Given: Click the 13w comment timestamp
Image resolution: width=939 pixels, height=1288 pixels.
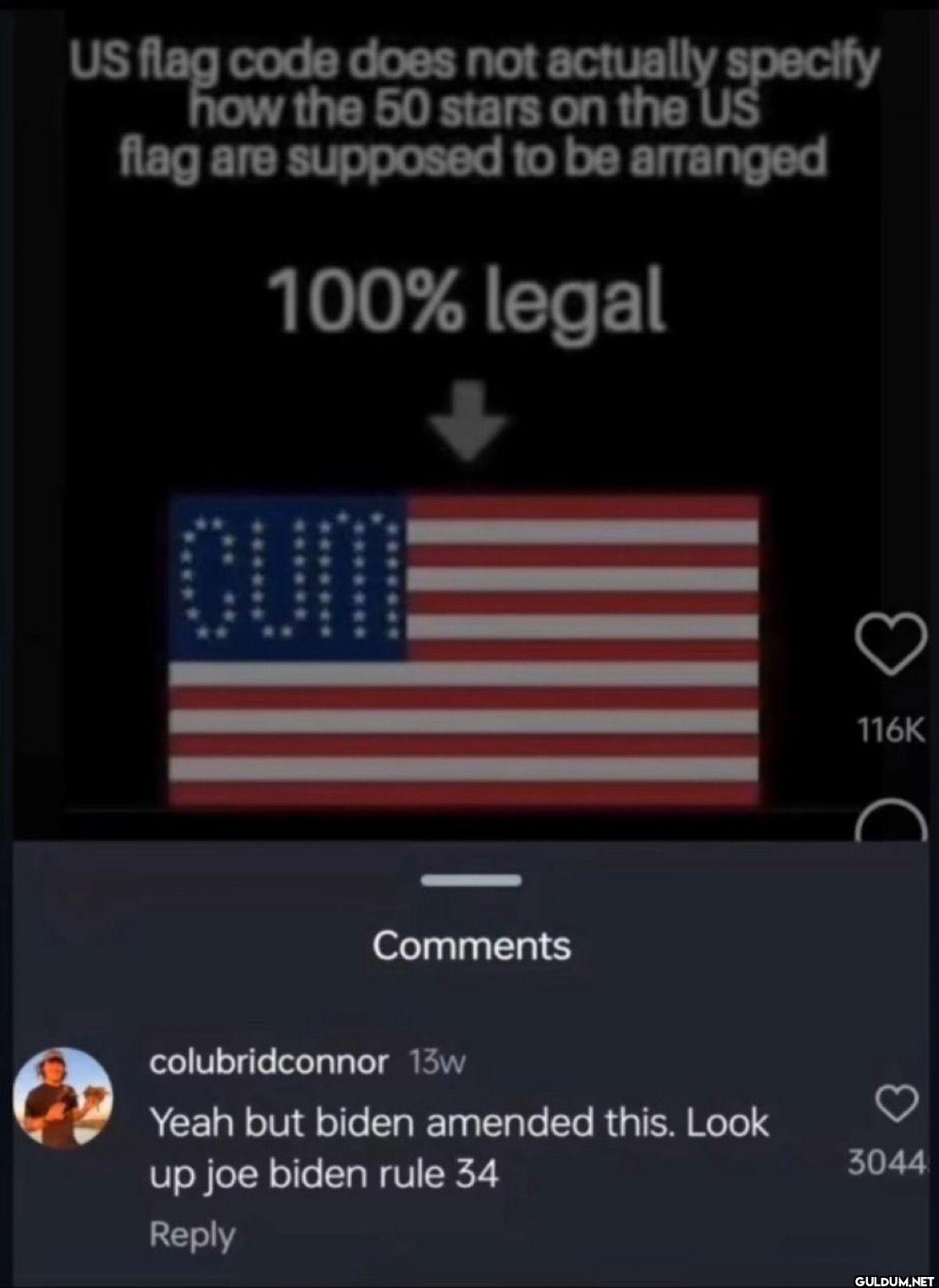Looking at the screenshot, I should point(437,1062).
